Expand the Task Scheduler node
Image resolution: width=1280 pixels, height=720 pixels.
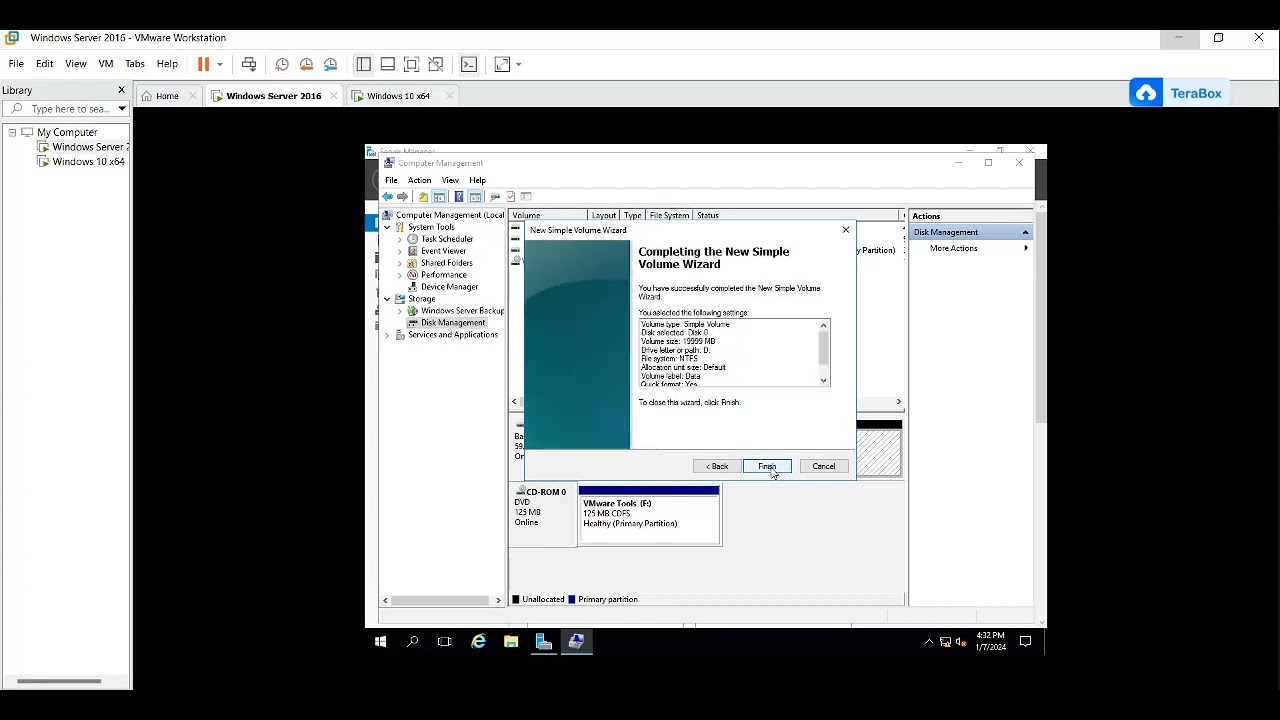point(399,239)
